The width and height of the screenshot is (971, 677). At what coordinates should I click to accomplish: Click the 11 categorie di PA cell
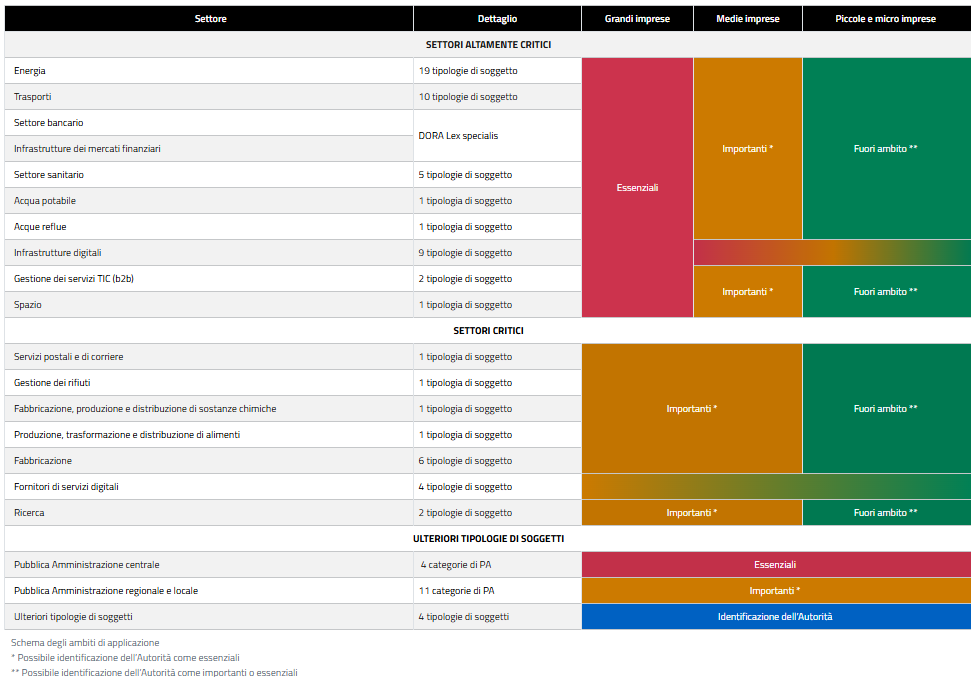[456, 591]
